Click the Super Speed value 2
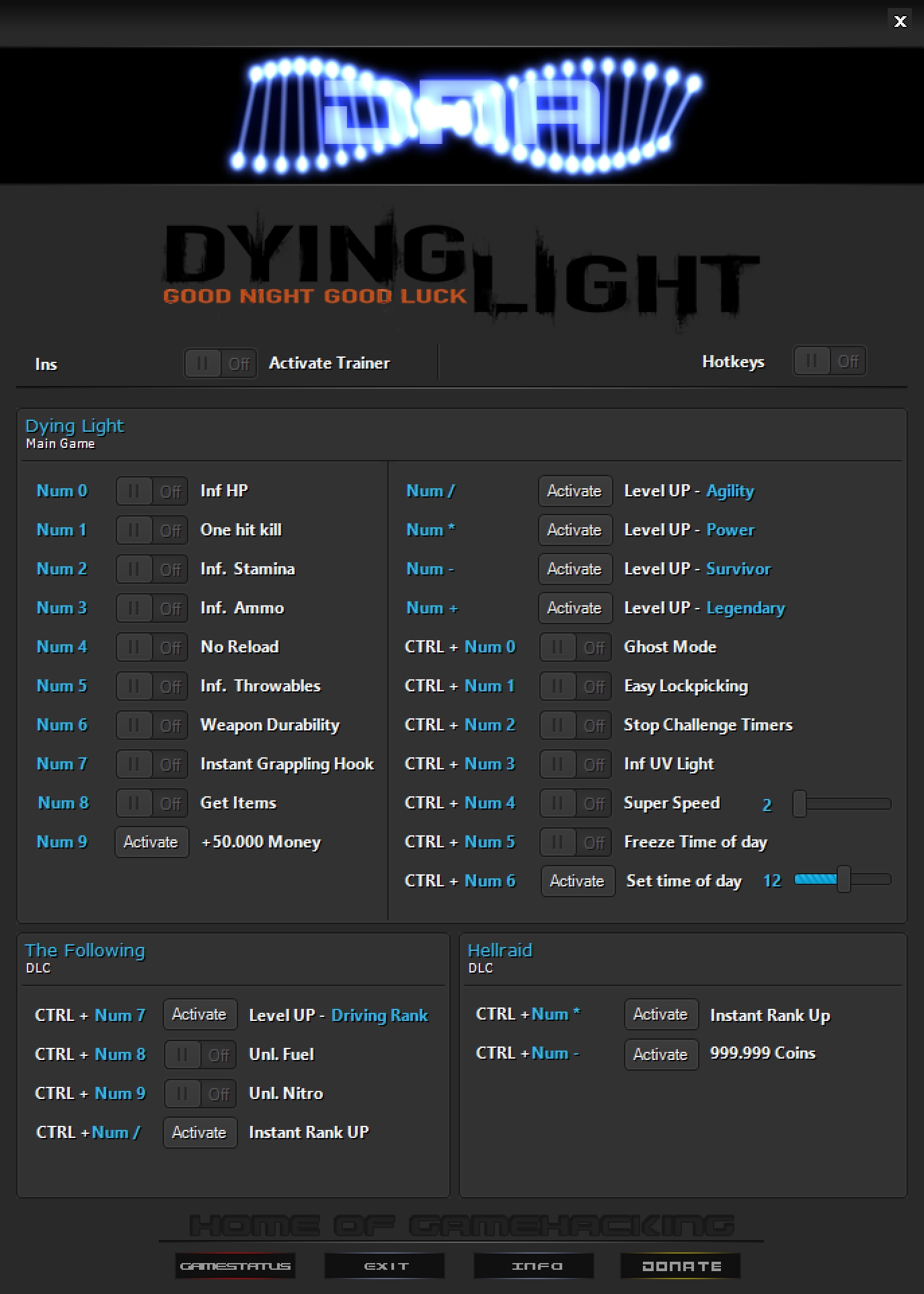The image size is (924, 1294). 767,805
